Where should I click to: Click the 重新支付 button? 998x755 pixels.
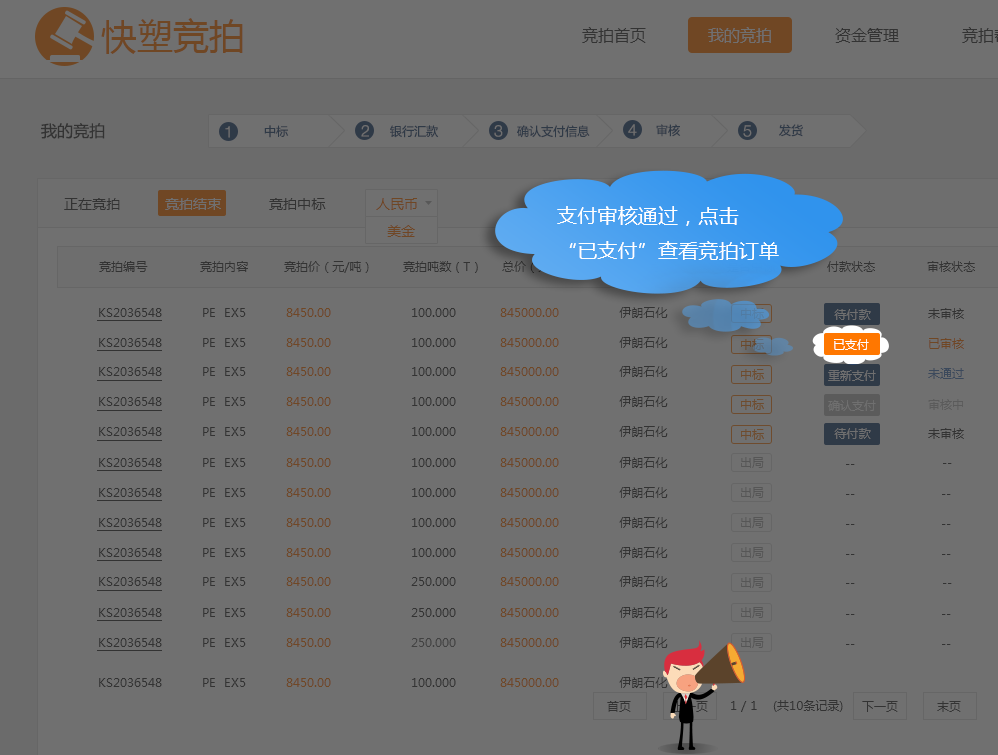(x=852, y=375)
